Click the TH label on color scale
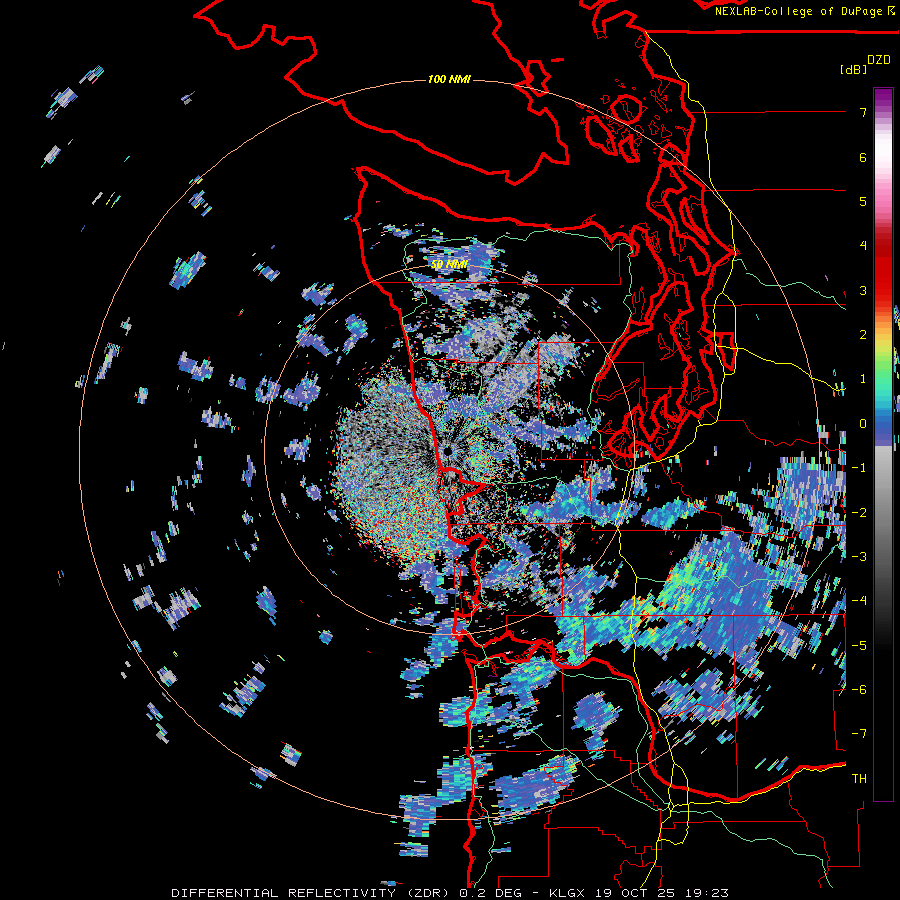The width and height of the screenshot is (900, 900). pyautogui.click(x=859, y=779)
